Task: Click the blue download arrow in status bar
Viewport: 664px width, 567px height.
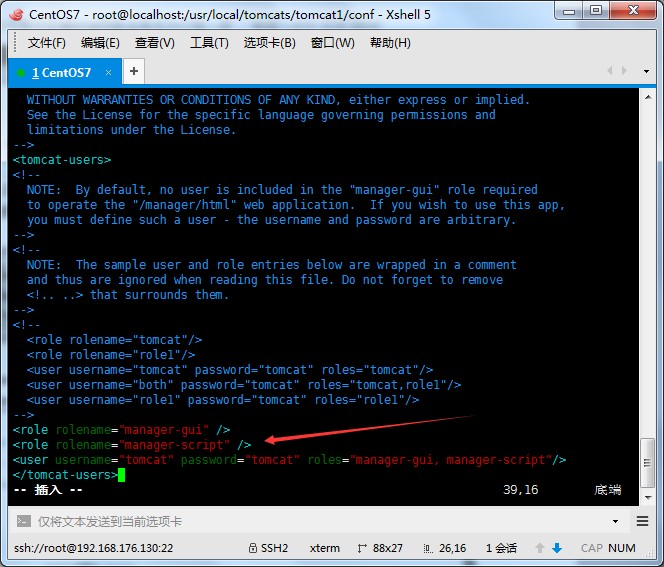Action: (x=557, y=548)
